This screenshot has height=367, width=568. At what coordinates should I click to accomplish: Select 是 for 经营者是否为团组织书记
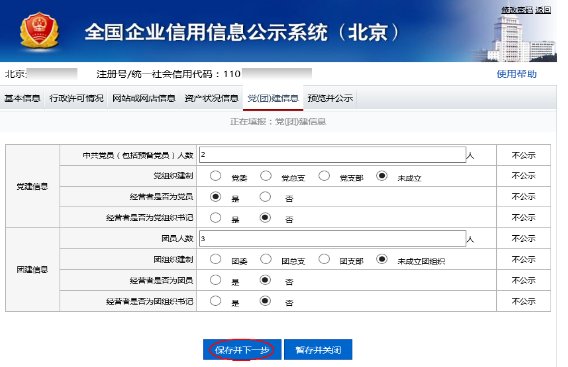(x=216, y=301)
